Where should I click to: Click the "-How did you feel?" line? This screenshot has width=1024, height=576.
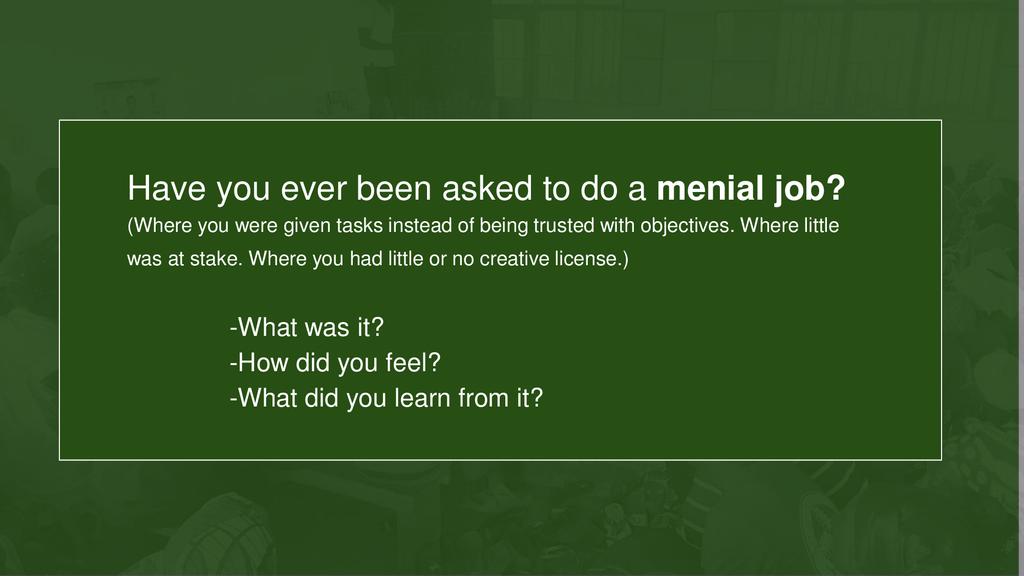(x=335, y=363)
